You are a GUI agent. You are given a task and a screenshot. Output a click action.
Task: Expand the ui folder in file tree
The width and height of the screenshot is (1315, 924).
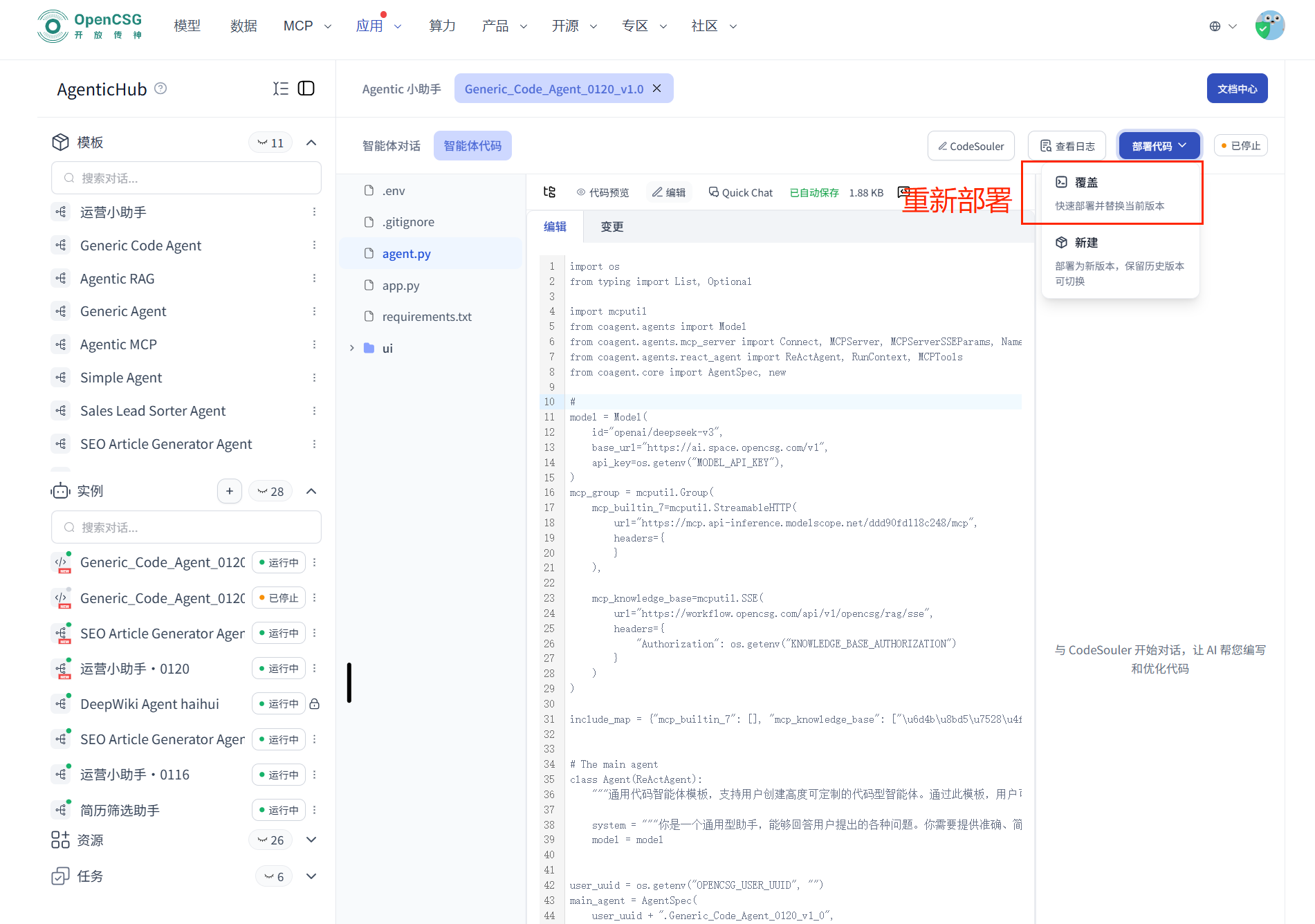[352, 348]
